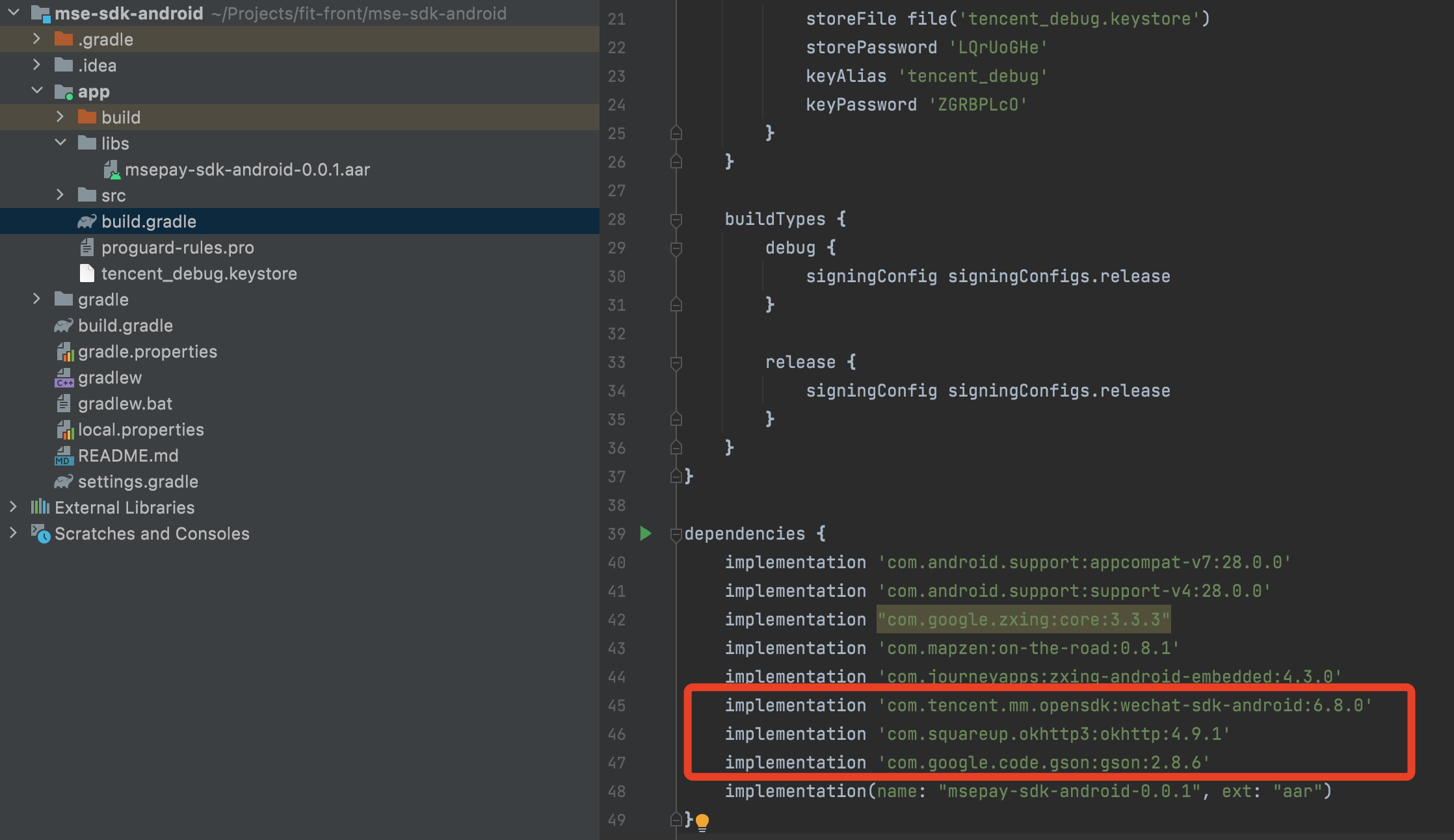Click the msepay-sdk-android-0.0.1.aar file icon
Image resolution: width=1454 pixels, height=840 pixels.
coord(112,170)
